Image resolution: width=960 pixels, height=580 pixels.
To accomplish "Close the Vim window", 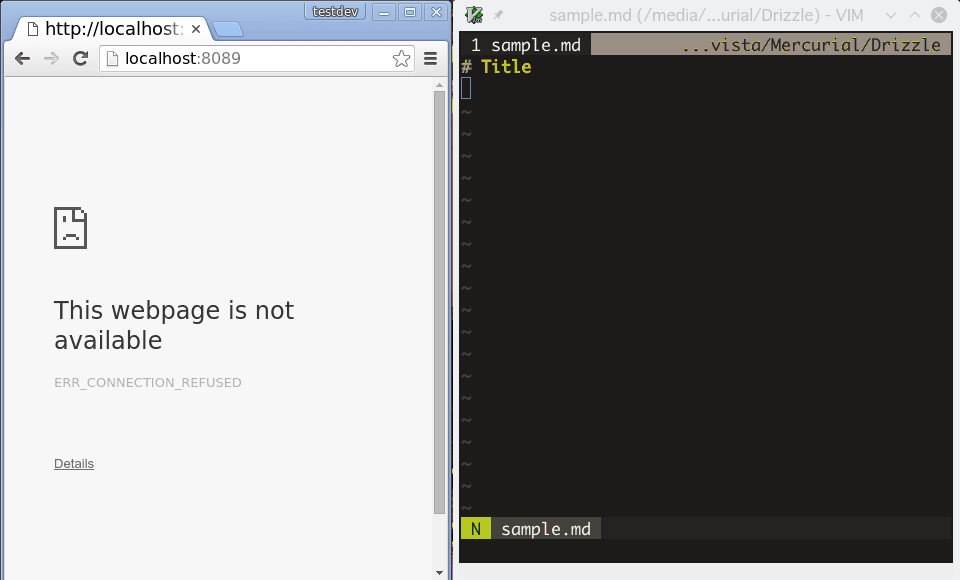I will [x=939, y=15].
